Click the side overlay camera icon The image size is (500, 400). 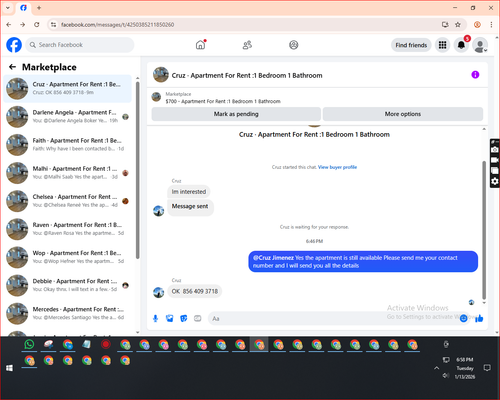(495, 150)
